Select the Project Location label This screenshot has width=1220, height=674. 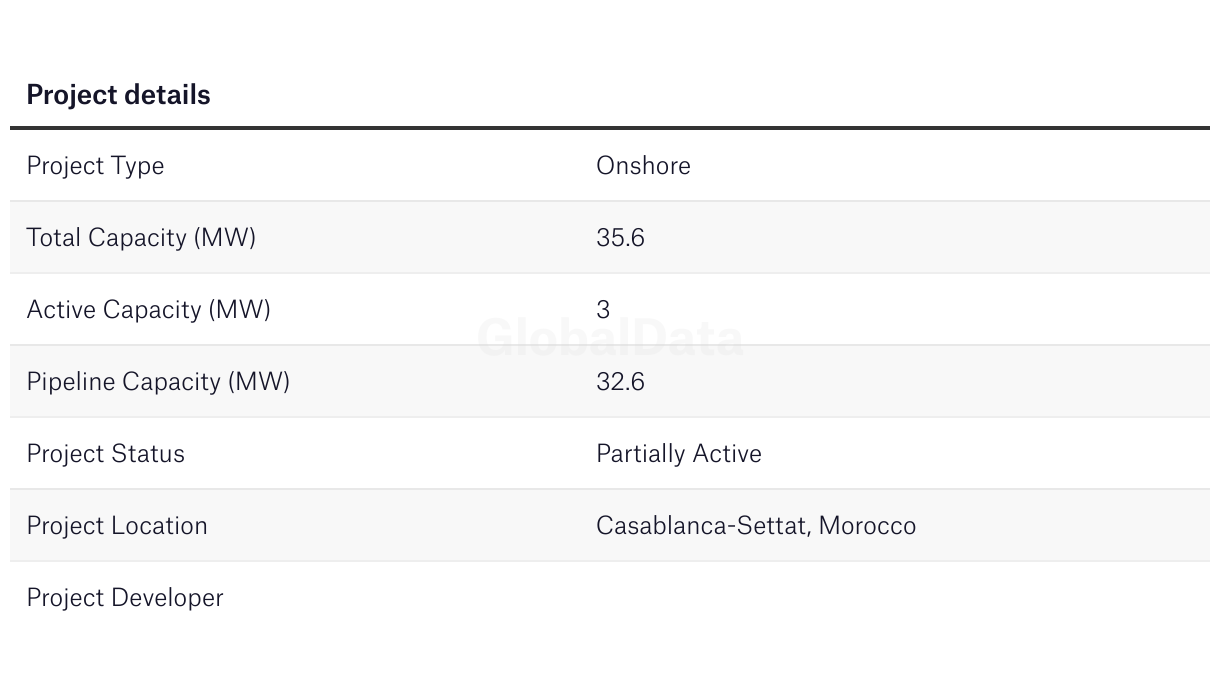pos(117,526)
